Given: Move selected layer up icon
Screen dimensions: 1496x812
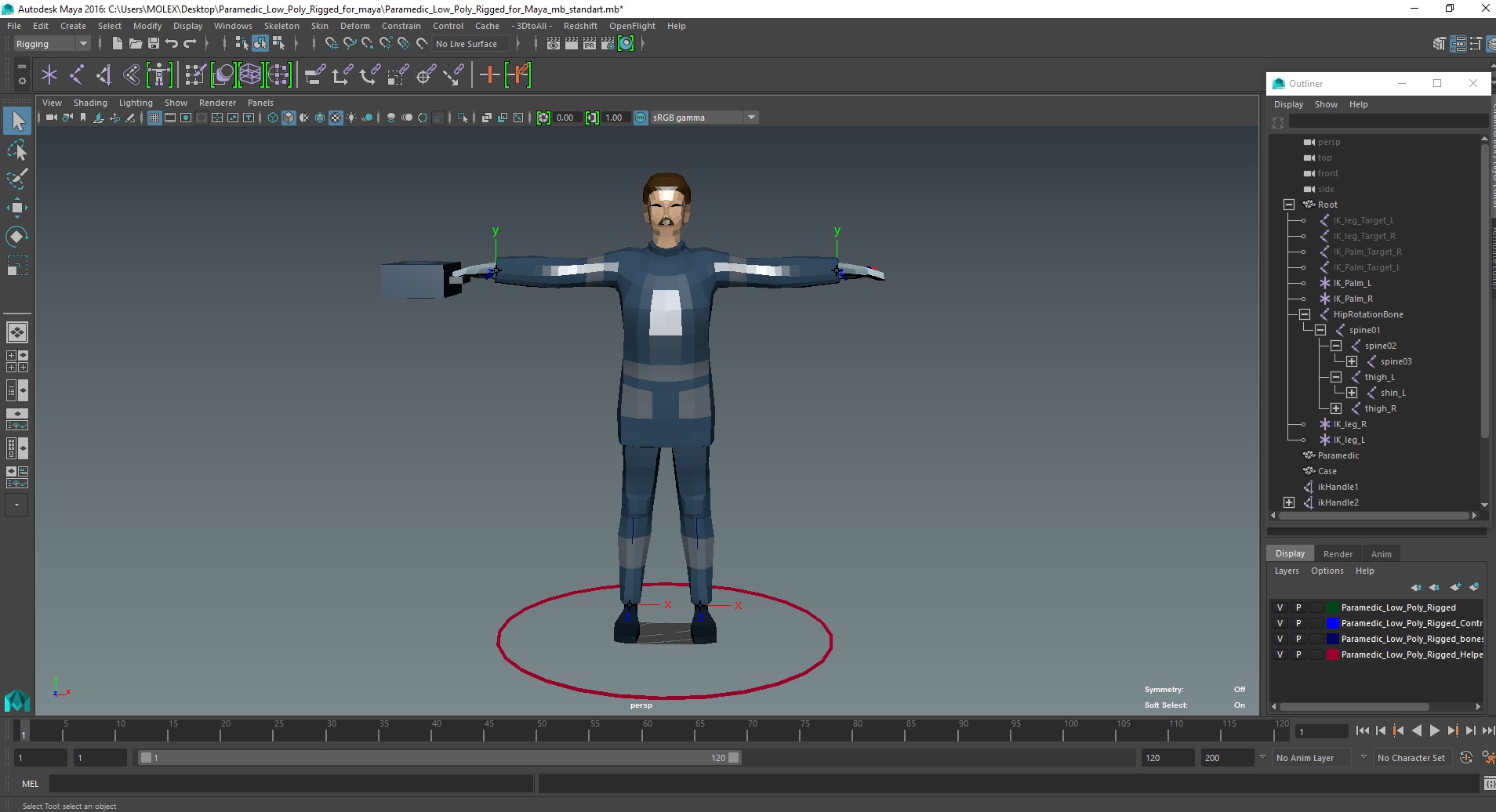Looking at the screenshot, I should pyautogui.click(x=1416, y=587).
